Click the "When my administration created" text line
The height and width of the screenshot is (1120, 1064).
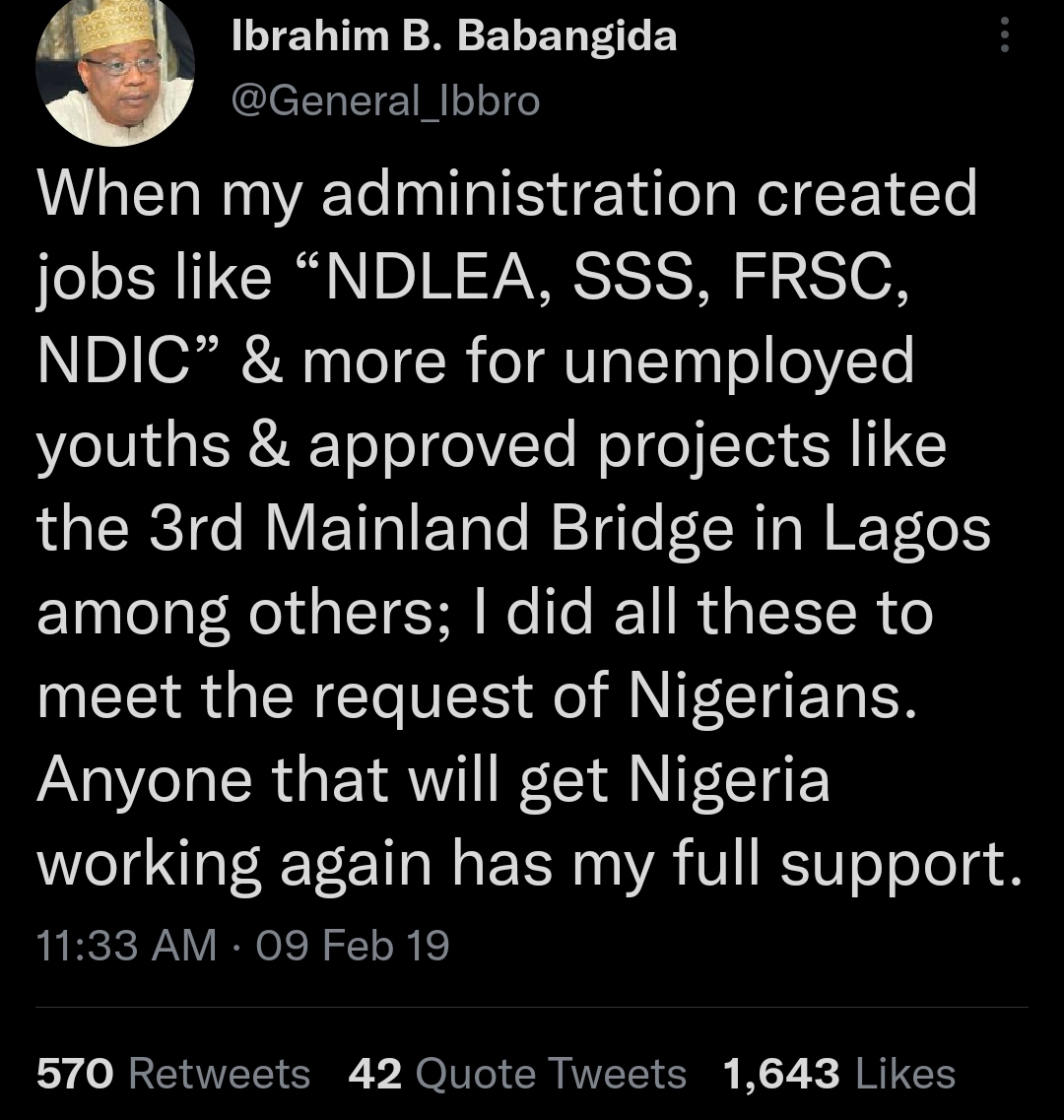coord(507,194)
